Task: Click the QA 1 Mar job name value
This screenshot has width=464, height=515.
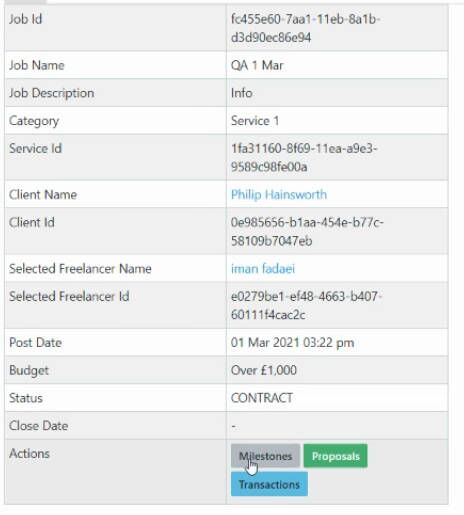Action: [x=257, y=65]
